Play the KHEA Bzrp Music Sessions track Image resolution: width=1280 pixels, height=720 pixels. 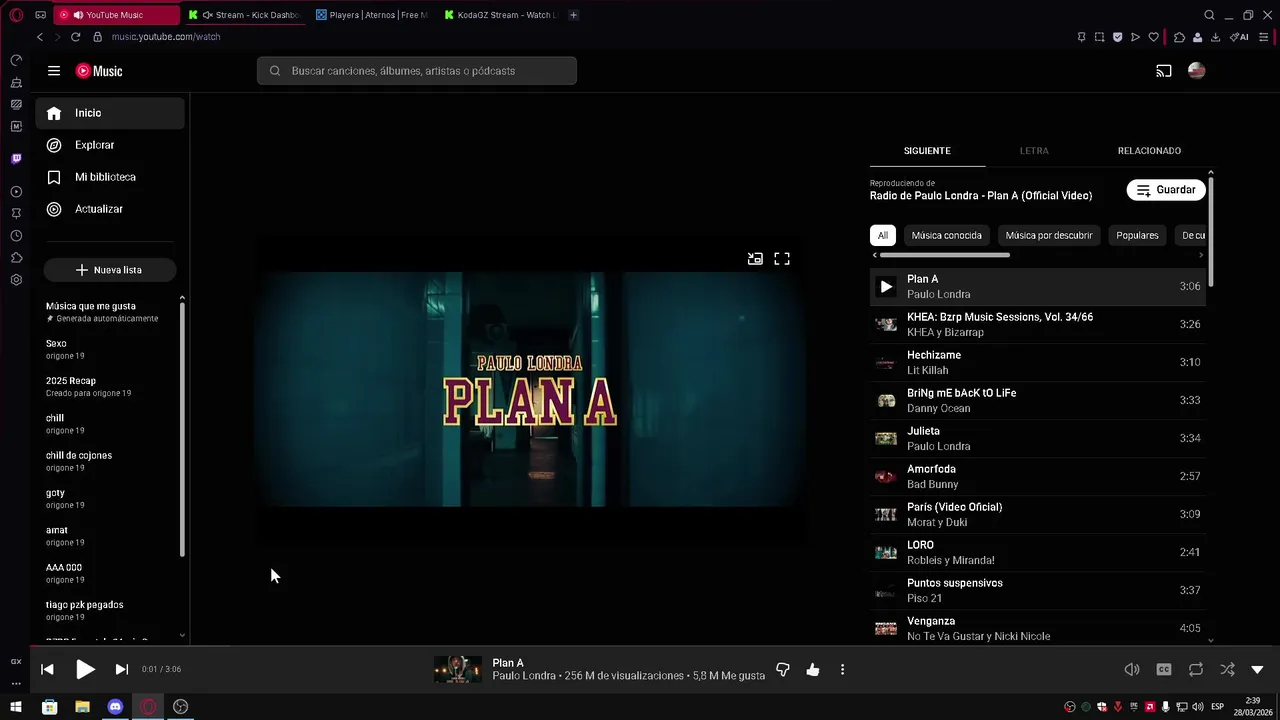coord(1037,325)
